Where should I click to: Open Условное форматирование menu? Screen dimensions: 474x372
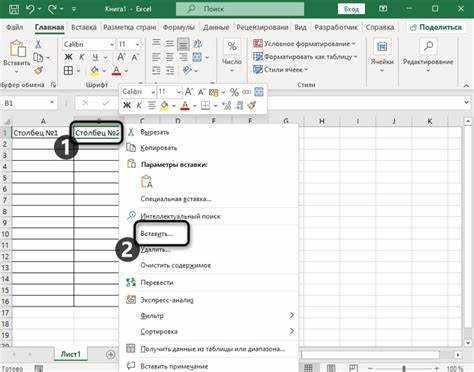(304, 44)
